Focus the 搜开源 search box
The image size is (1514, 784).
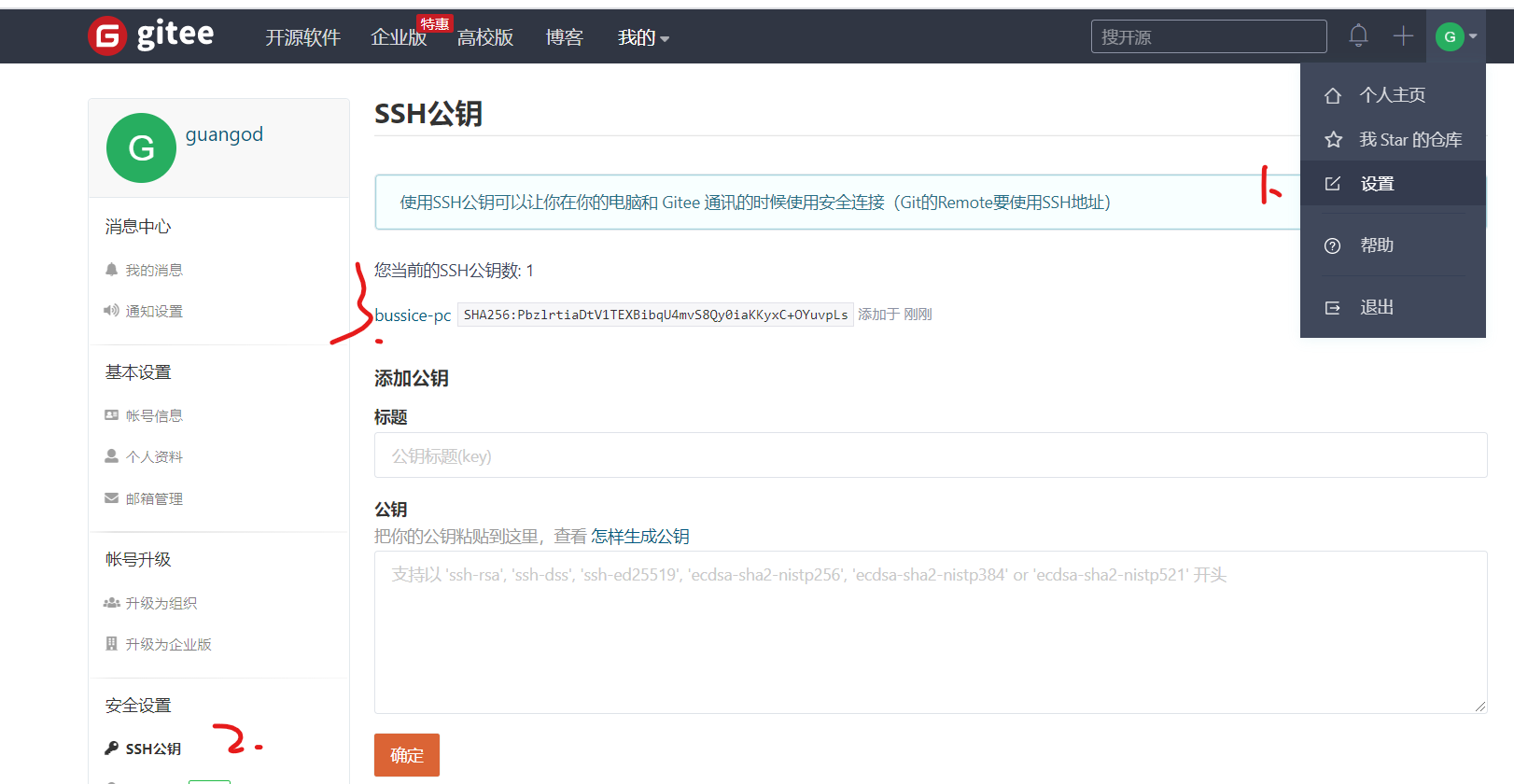tap(1209, 36)
